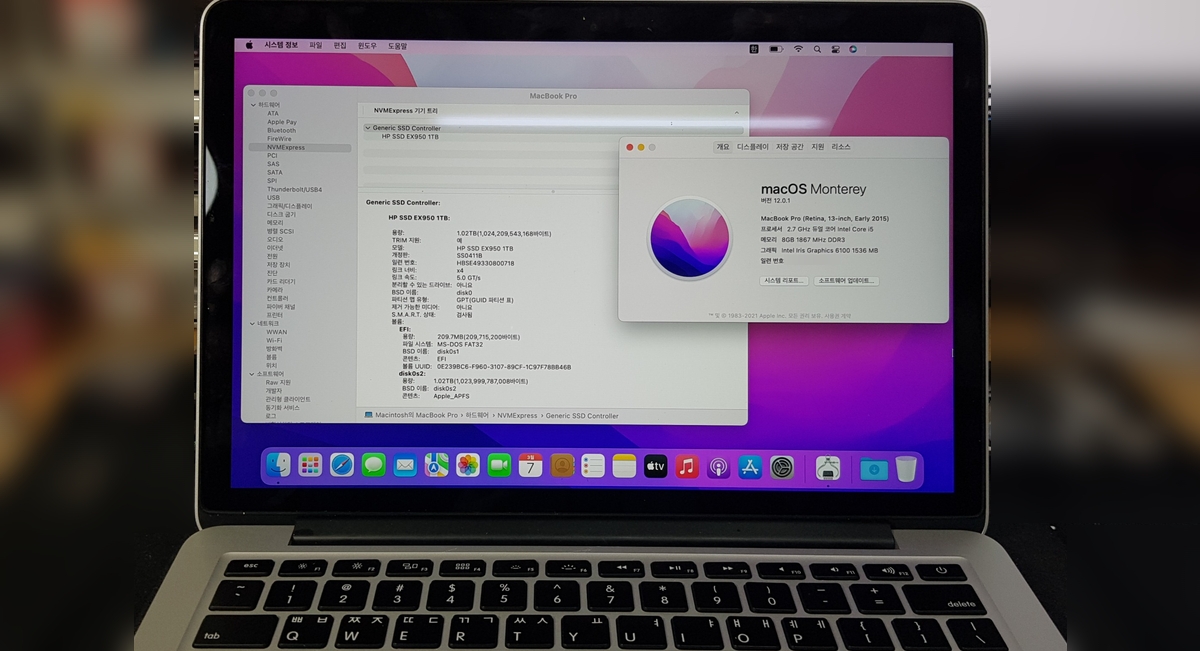Open the 윈도우 menu
Viewport: 1200px width, 651px height.
coord(367,45)
